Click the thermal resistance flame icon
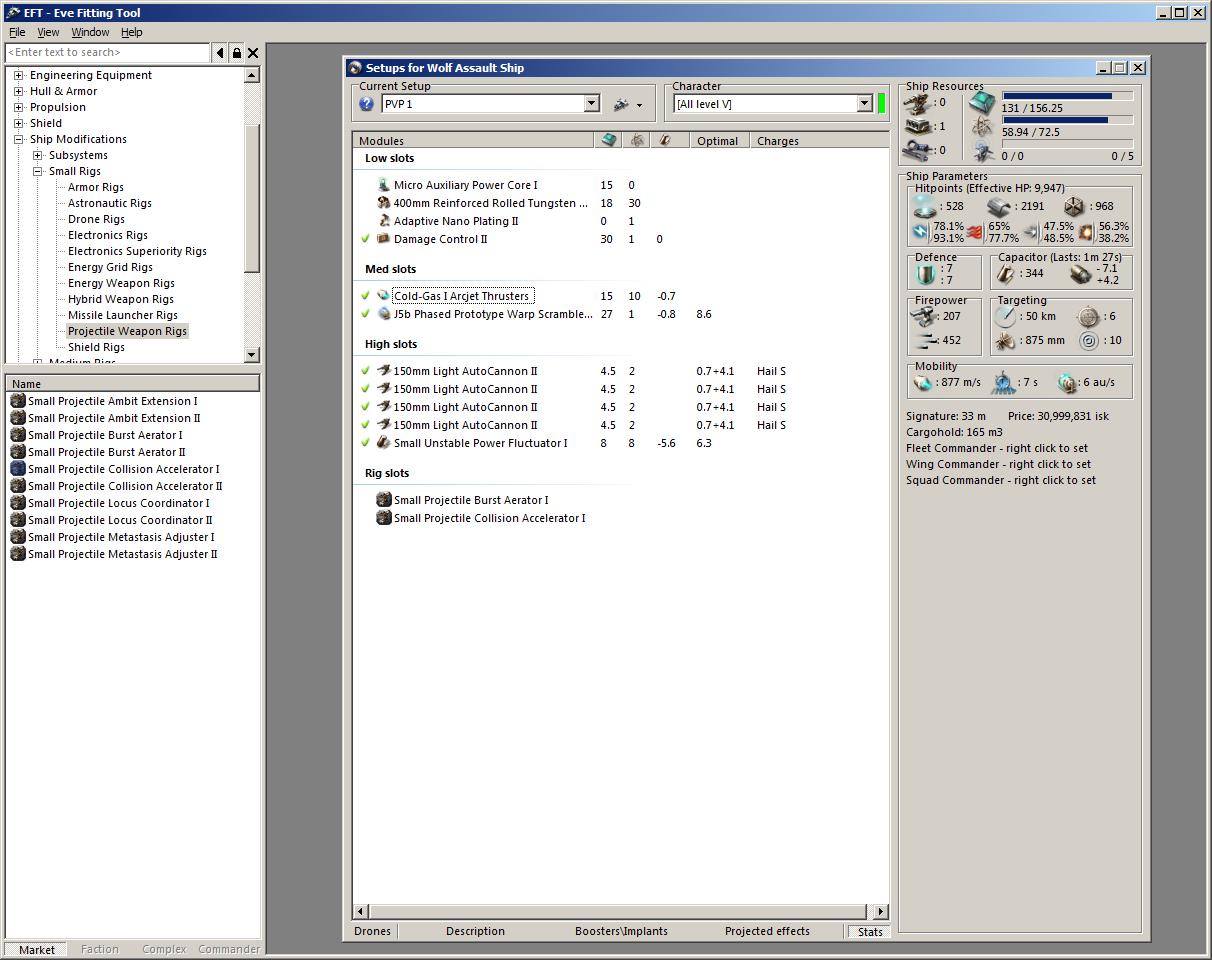Image resolution: width=1212 pixels, height=960 pixels. coord(974,232)
